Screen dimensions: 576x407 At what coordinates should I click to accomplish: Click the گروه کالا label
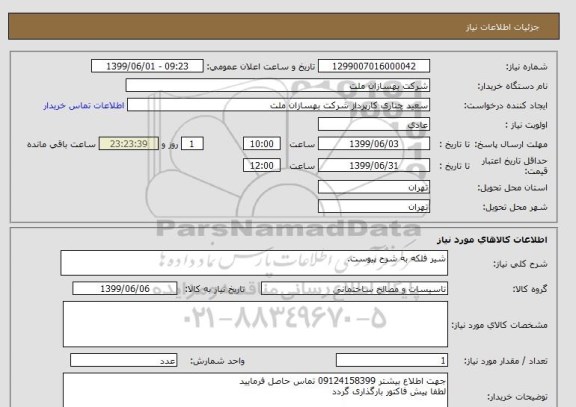click(530, 289)
